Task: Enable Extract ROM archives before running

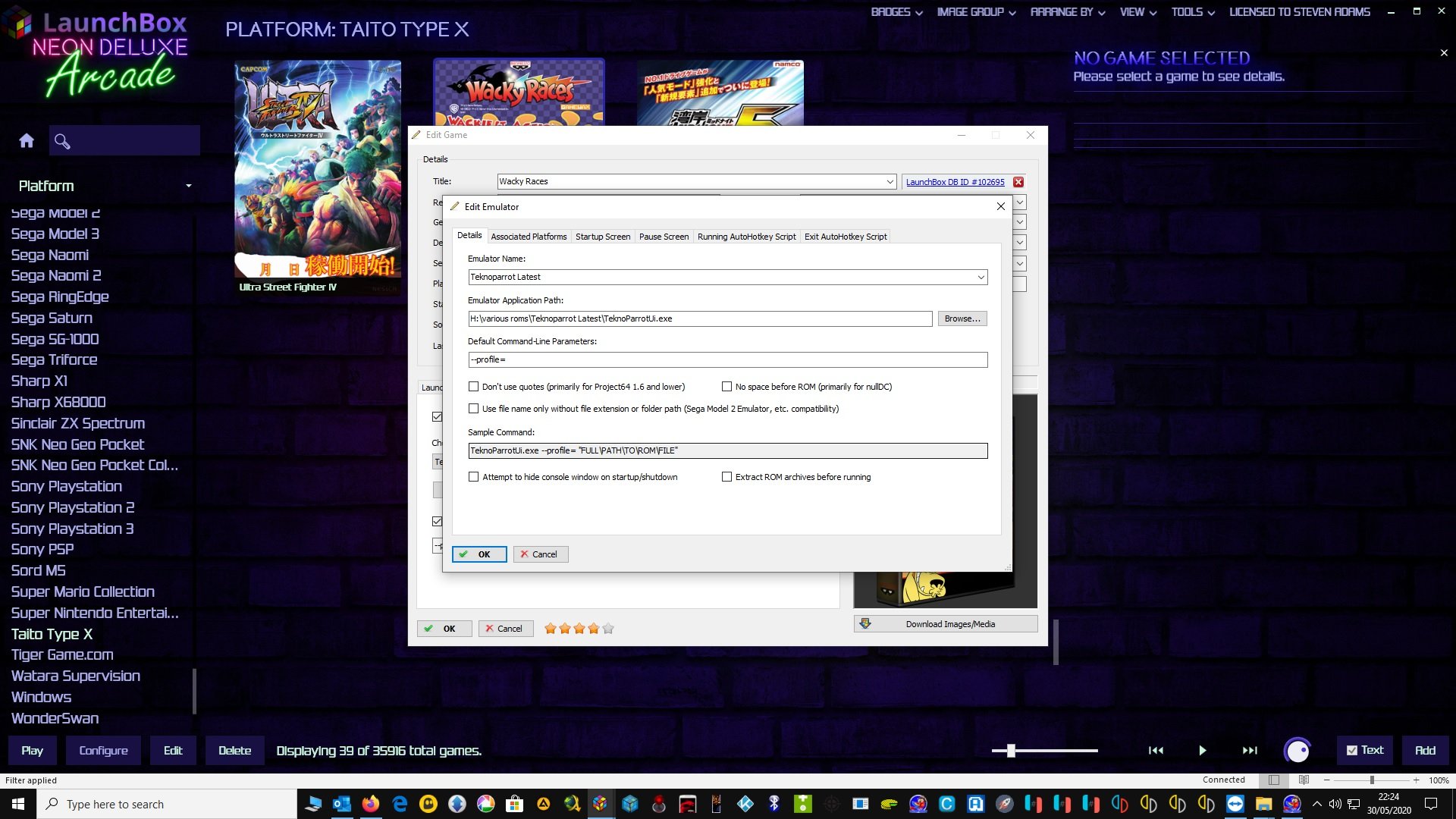Action: pos(726,477)
